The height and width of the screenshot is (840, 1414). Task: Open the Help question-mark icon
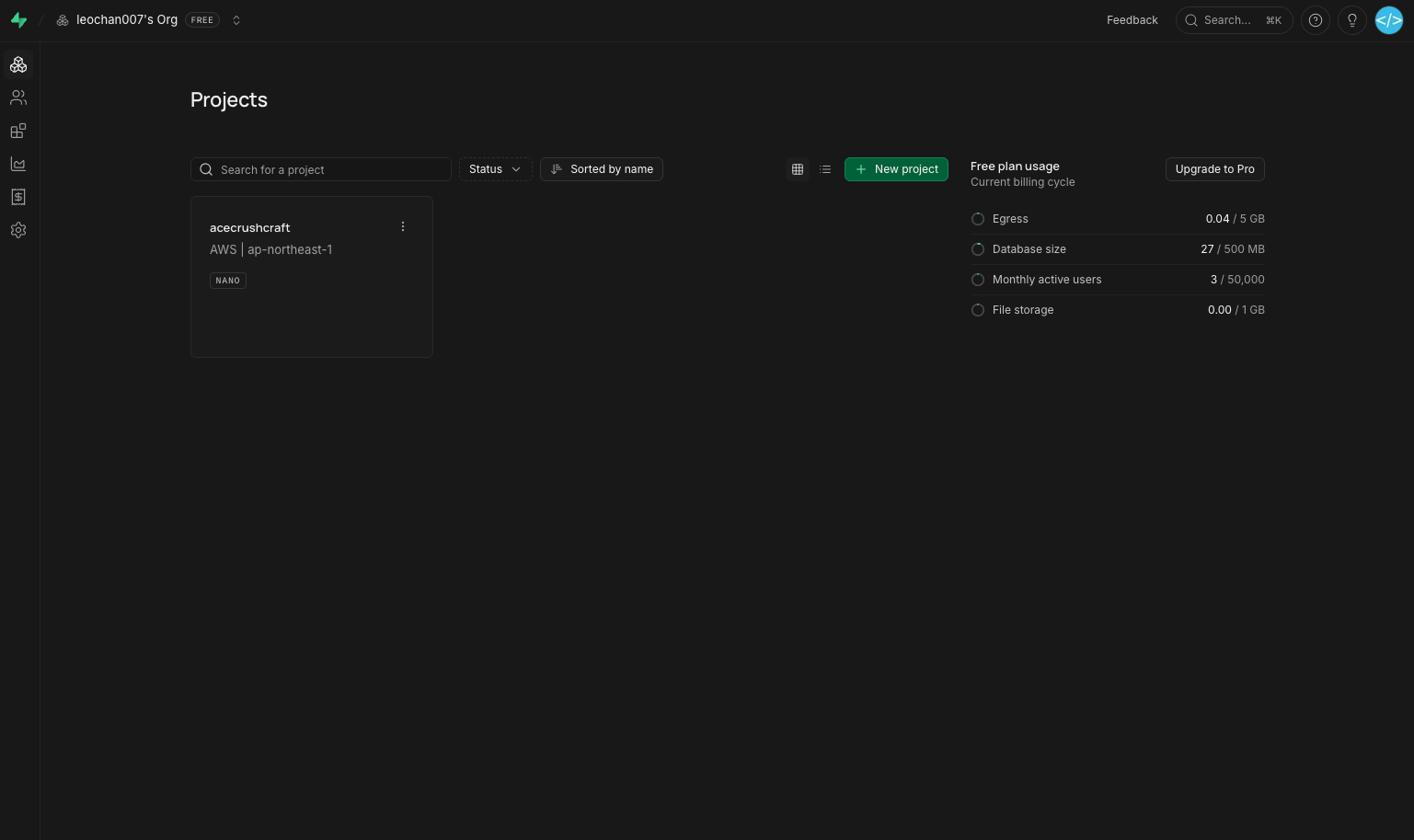pos(1316,20)
